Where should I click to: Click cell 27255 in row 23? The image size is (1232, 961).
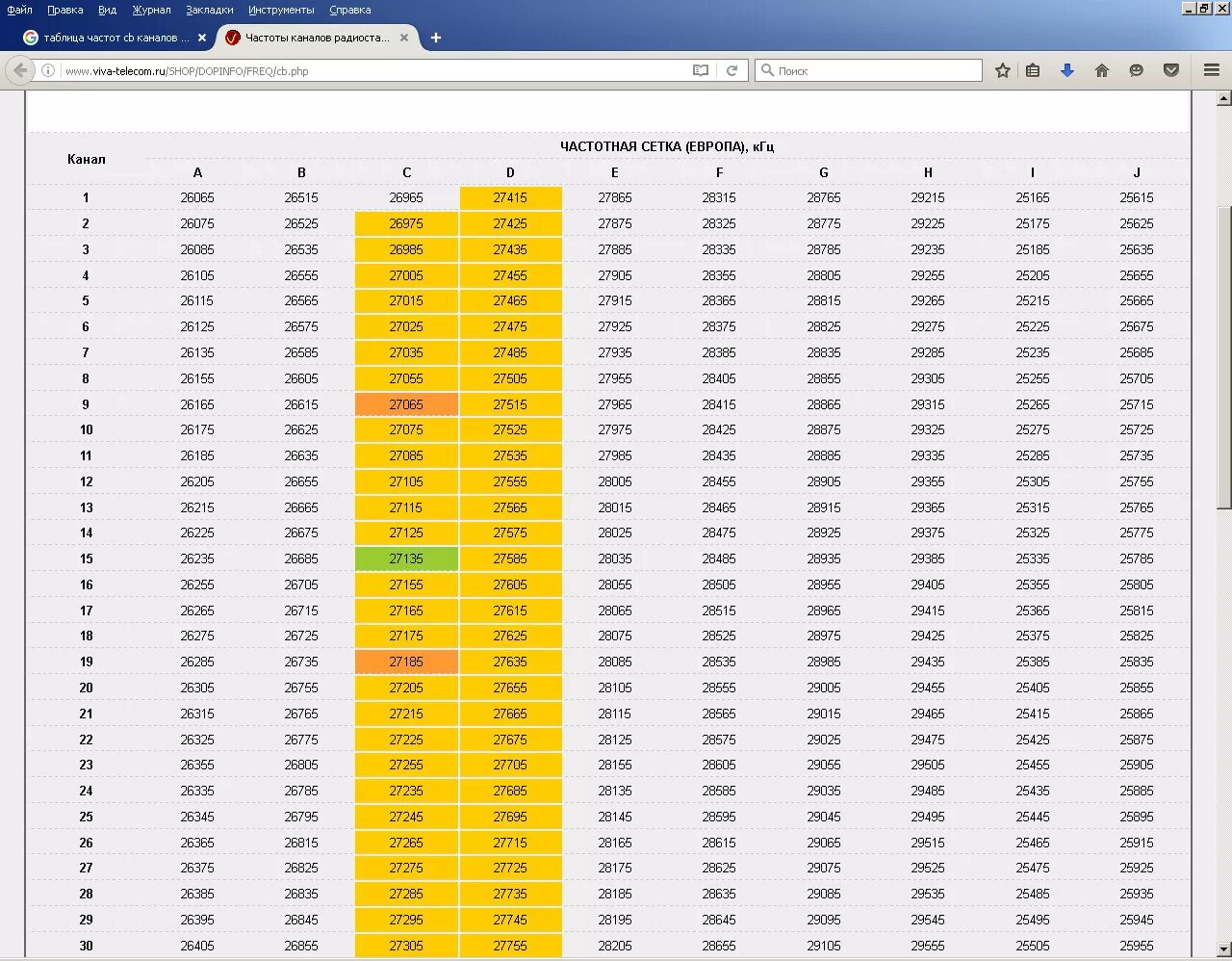[x=406, y=765]
